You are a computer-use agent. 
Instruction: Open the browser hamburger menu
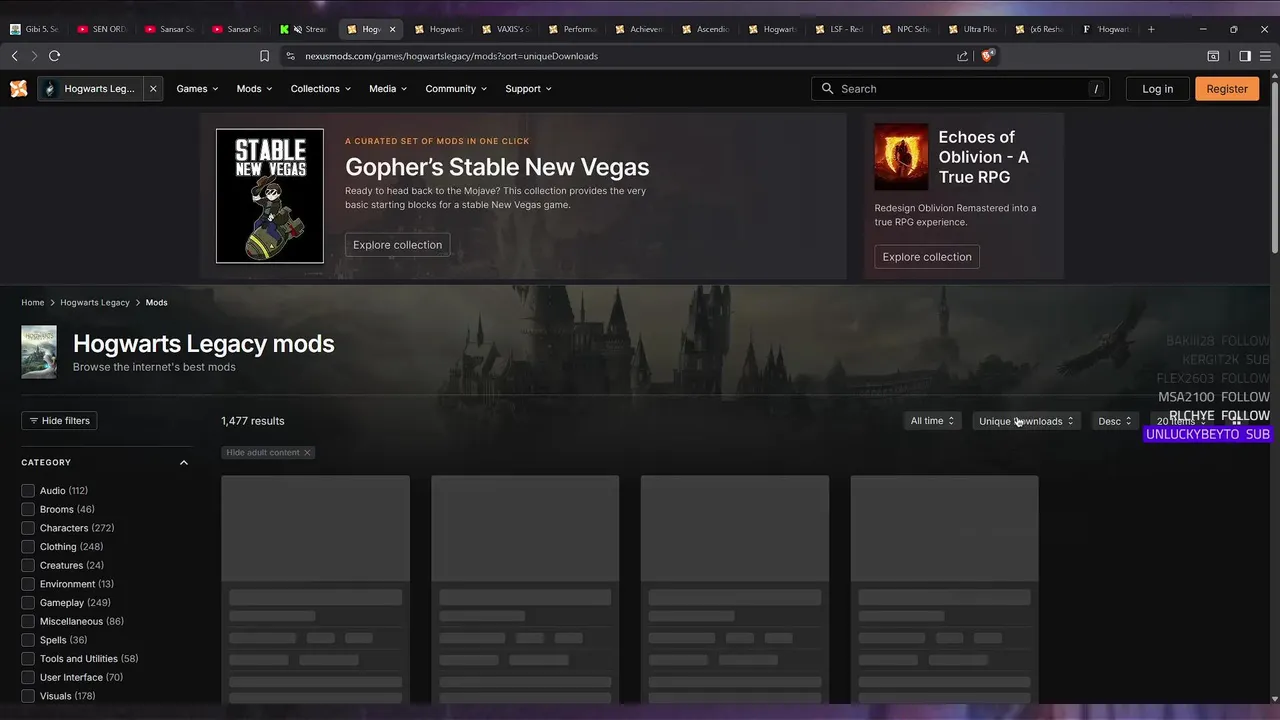pos(1266,56)
